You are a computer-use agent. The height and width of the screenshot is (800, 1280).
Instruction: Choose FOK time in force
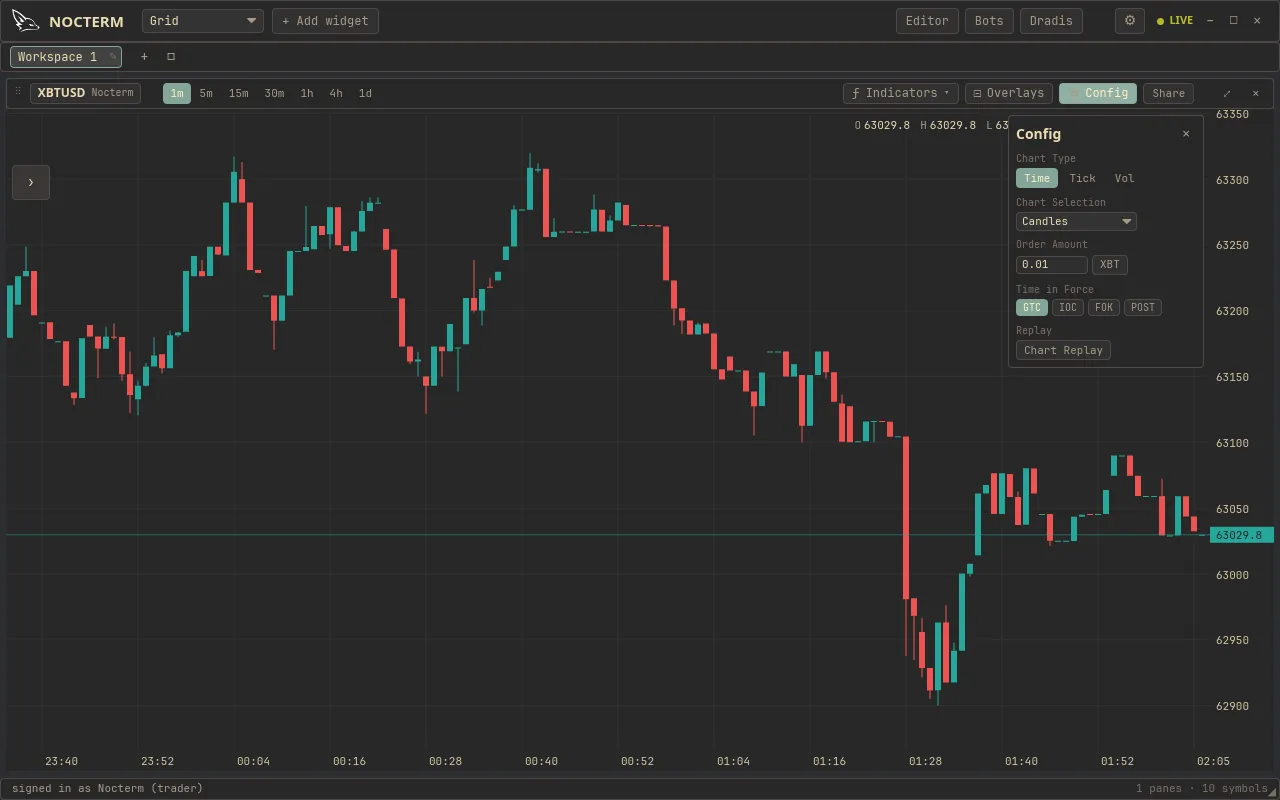click(x=1104, y=308)
